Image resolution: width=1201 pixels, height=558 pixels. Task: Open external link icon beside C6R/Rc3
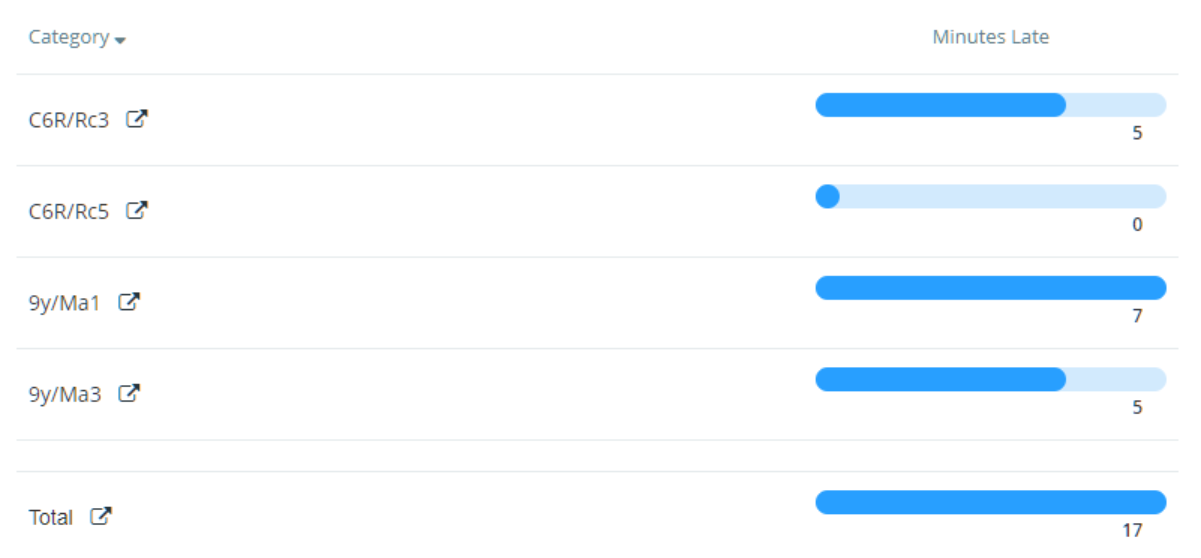coord(137,119)
